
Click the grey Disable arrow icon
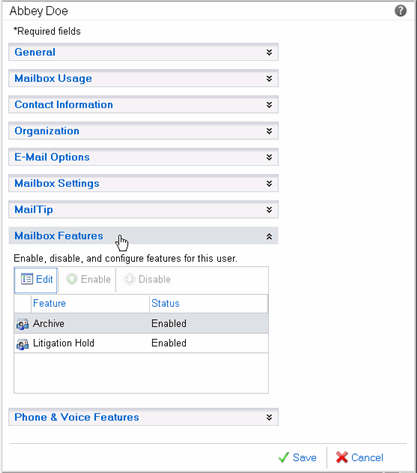click(x=129, y=279)
